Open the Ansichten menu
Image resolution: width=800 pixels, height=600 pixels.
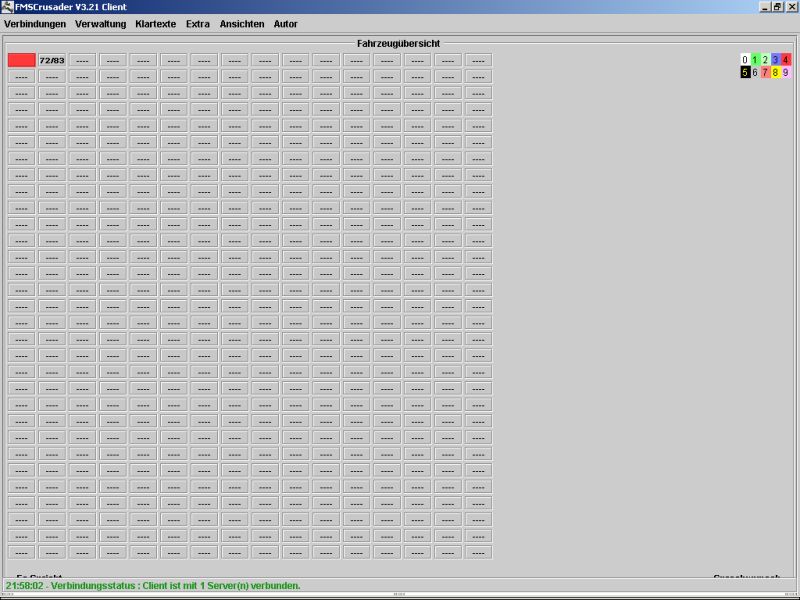tap(243, 23)
